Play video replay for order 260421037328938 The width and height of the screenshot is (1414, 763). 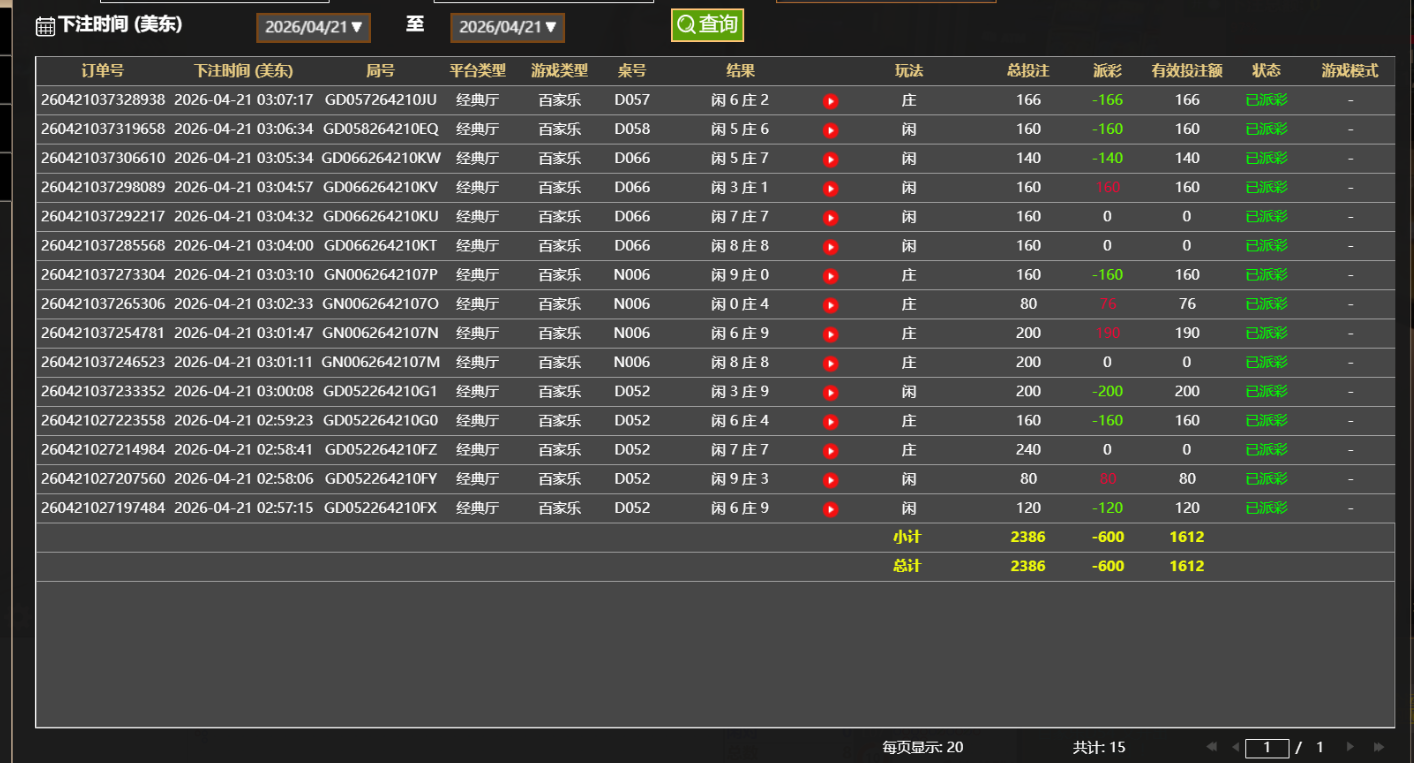(830, 101)
